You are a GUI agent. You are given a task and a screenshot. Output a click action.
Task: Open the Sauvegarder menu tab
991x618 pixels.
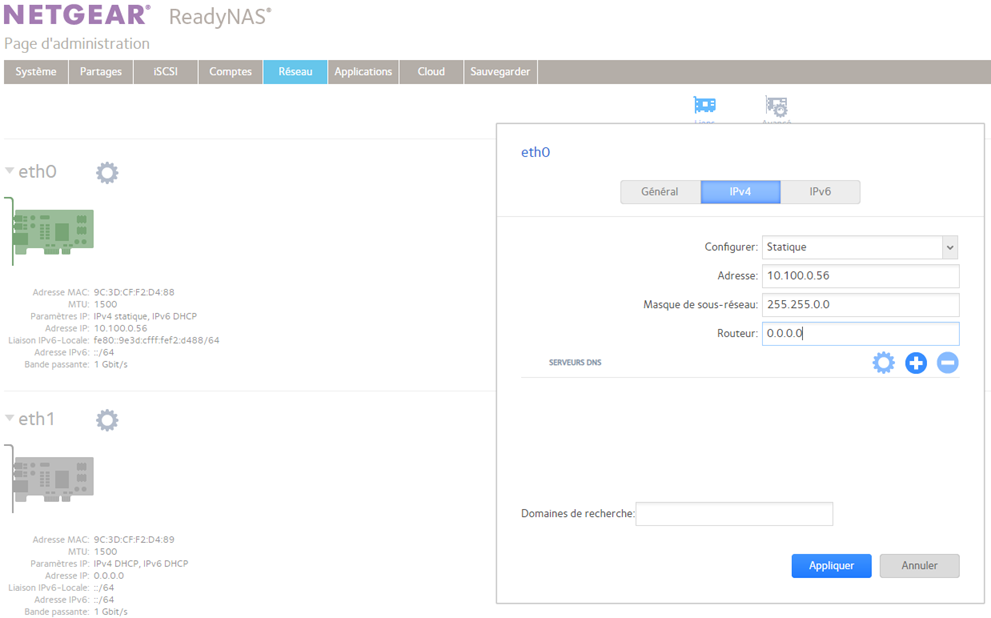[501, 72]
